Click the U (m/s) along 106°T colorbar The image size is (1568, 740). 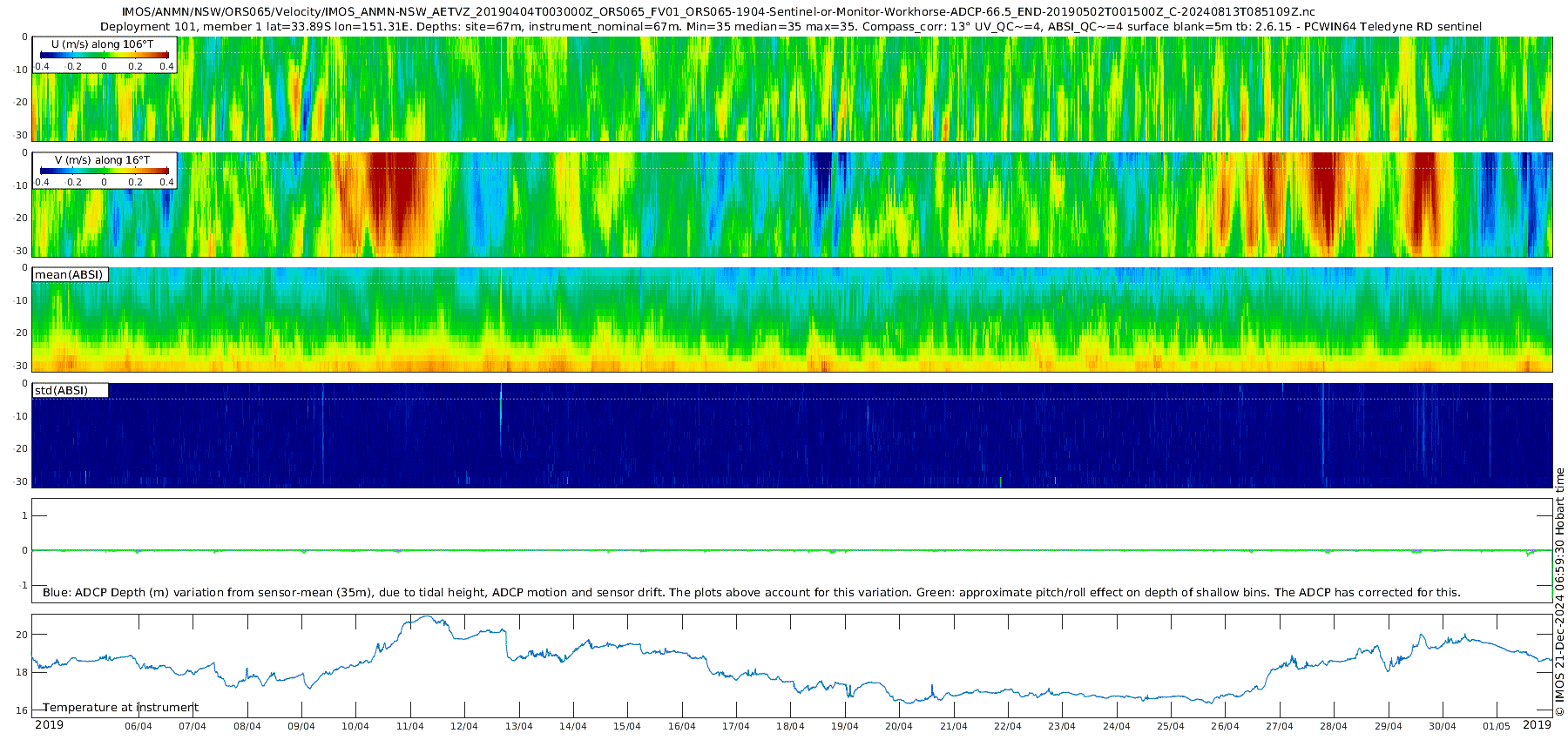(x=104, y=55)
